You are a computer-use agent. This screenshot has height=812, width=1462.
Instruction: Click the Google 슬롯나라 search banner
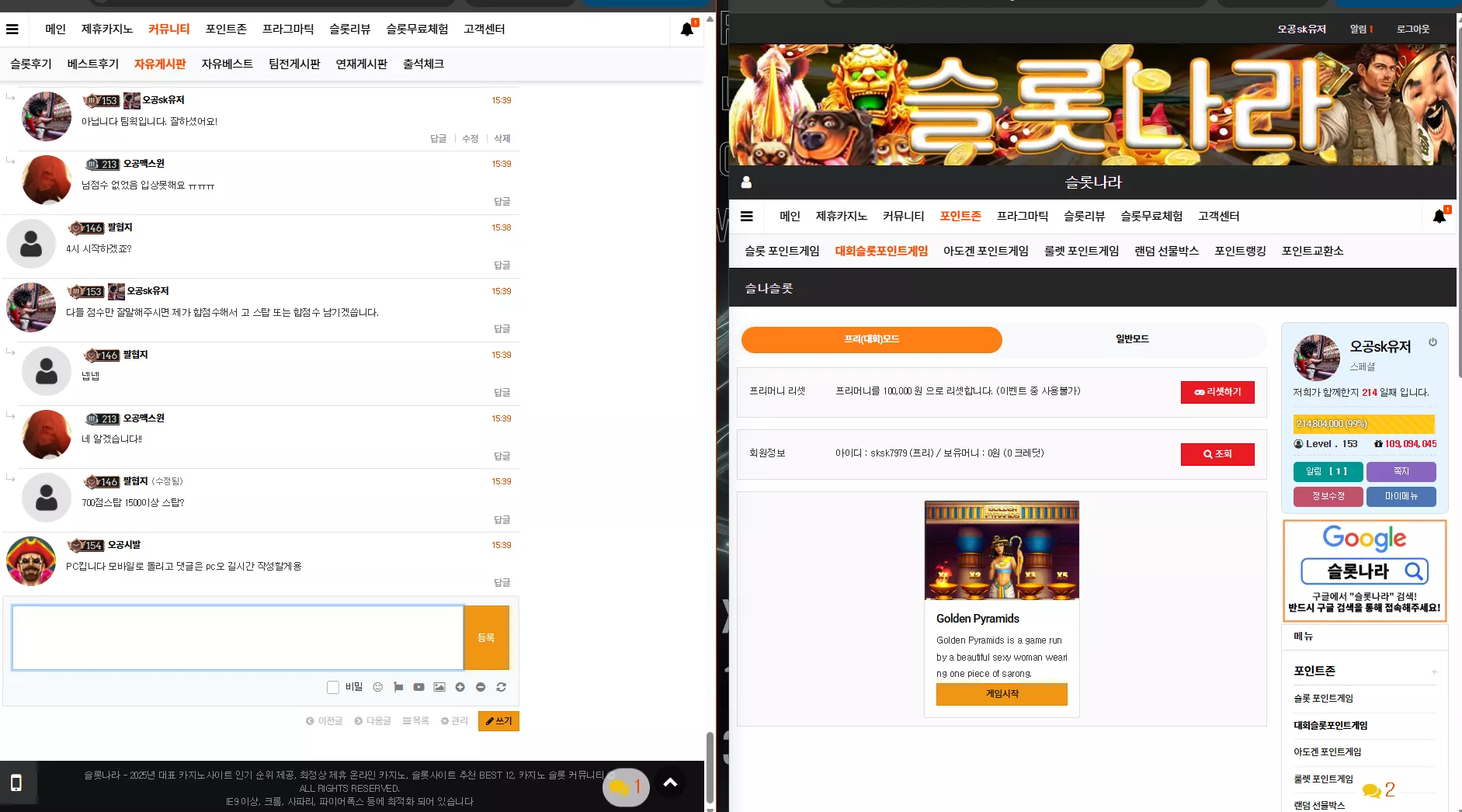point(1364,571)
